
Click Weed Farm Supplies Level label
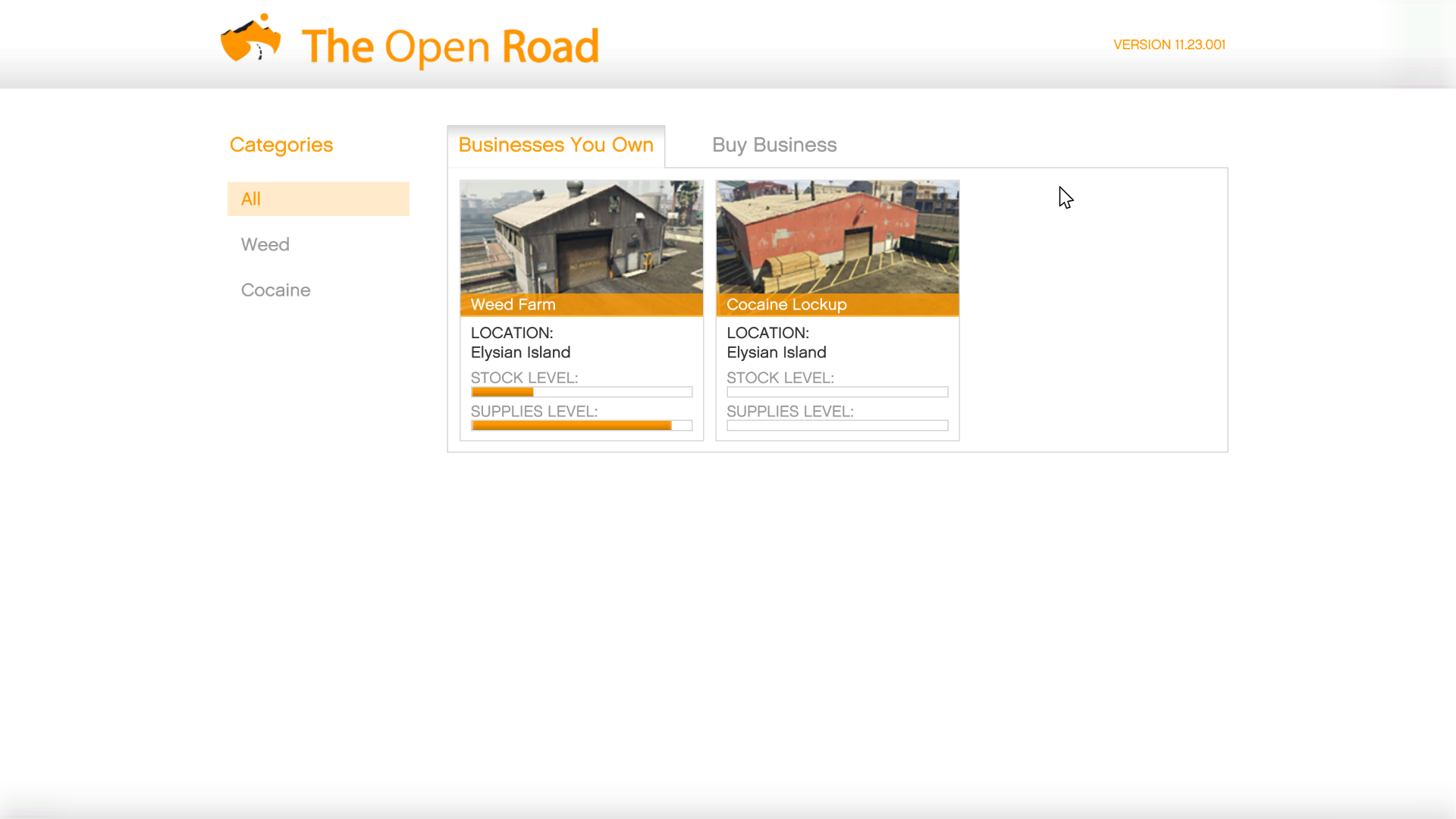(x=534, y=411)
